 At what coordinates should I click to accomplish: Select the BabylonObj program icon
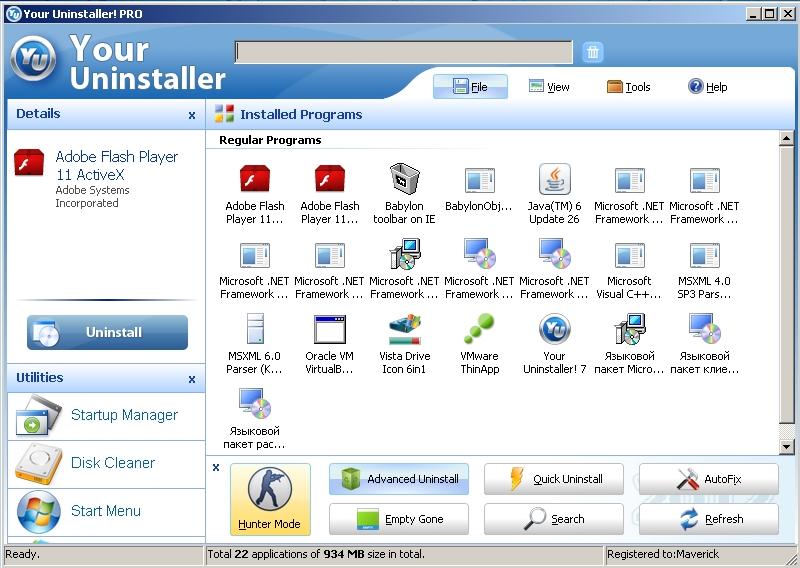pos(479,180)
